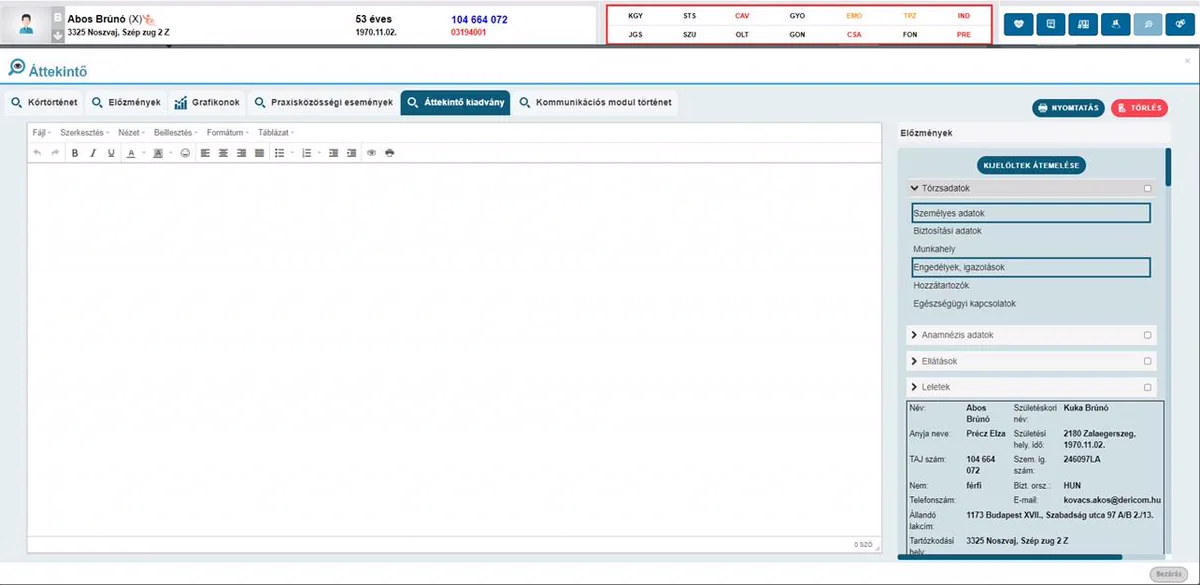Check the Törzsadatok section checkbox
This screenshot has width=1200, height=585.
pyautogui.click(x=1148, y=188)
